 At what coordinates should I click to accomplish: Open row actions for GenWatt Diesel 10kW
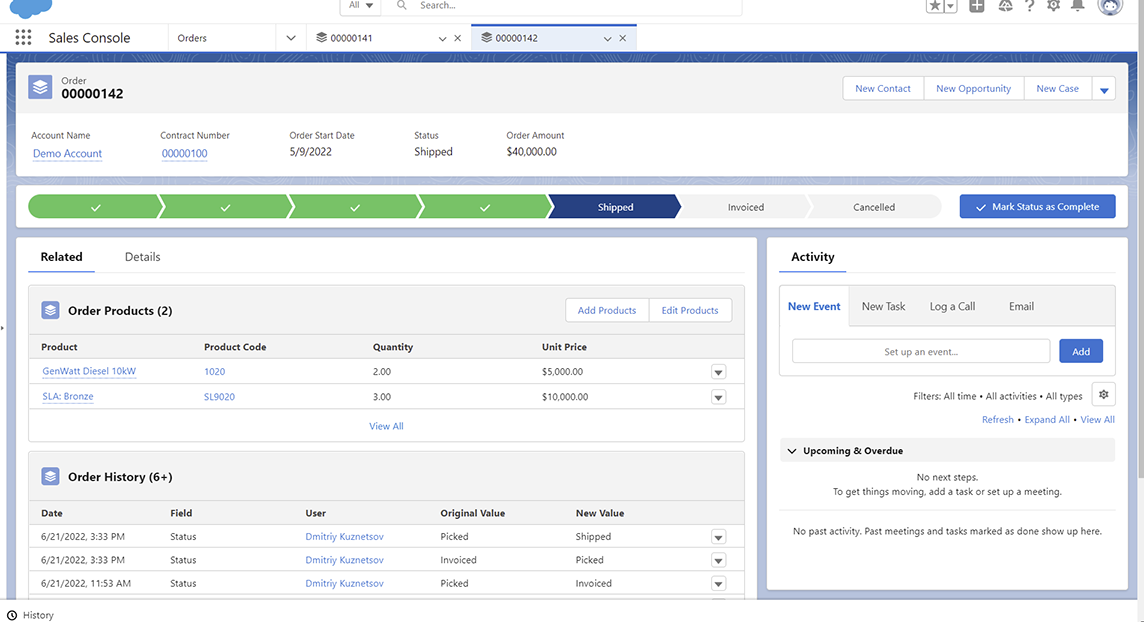(x=718, y=372)
